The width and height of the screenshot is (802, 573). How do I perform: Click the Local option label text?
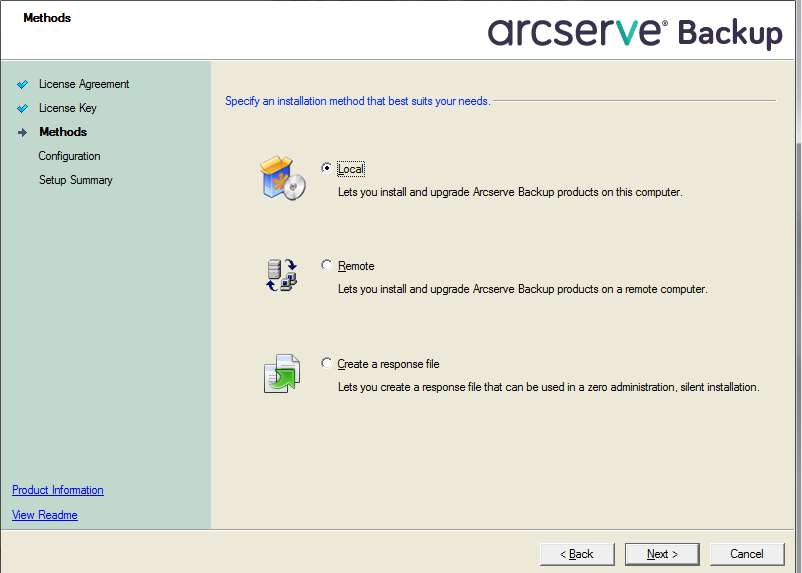pyautogui.click(x=351, y=169)
